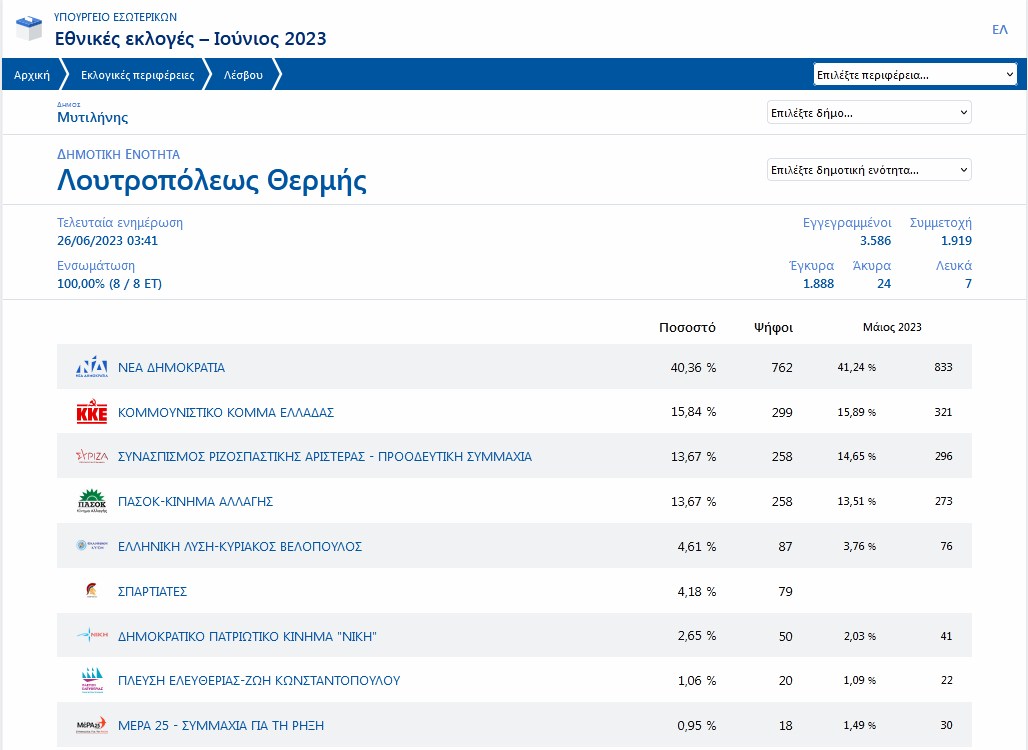Click the Πλεύση Ελευθερίας party logo
This screenshot has width=1028, height=750.
92,681
